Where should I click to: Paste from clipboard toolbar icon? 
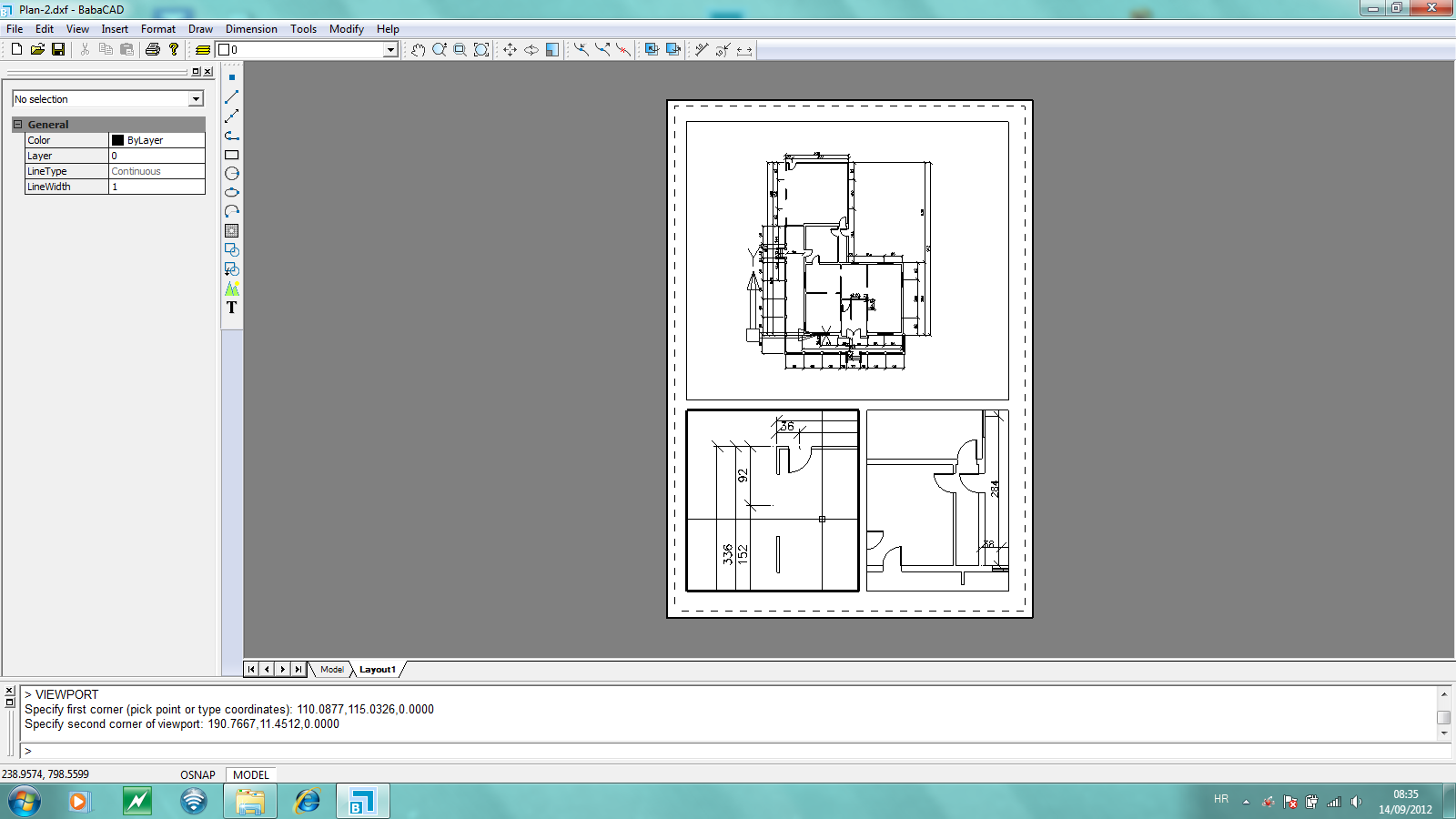126,49
